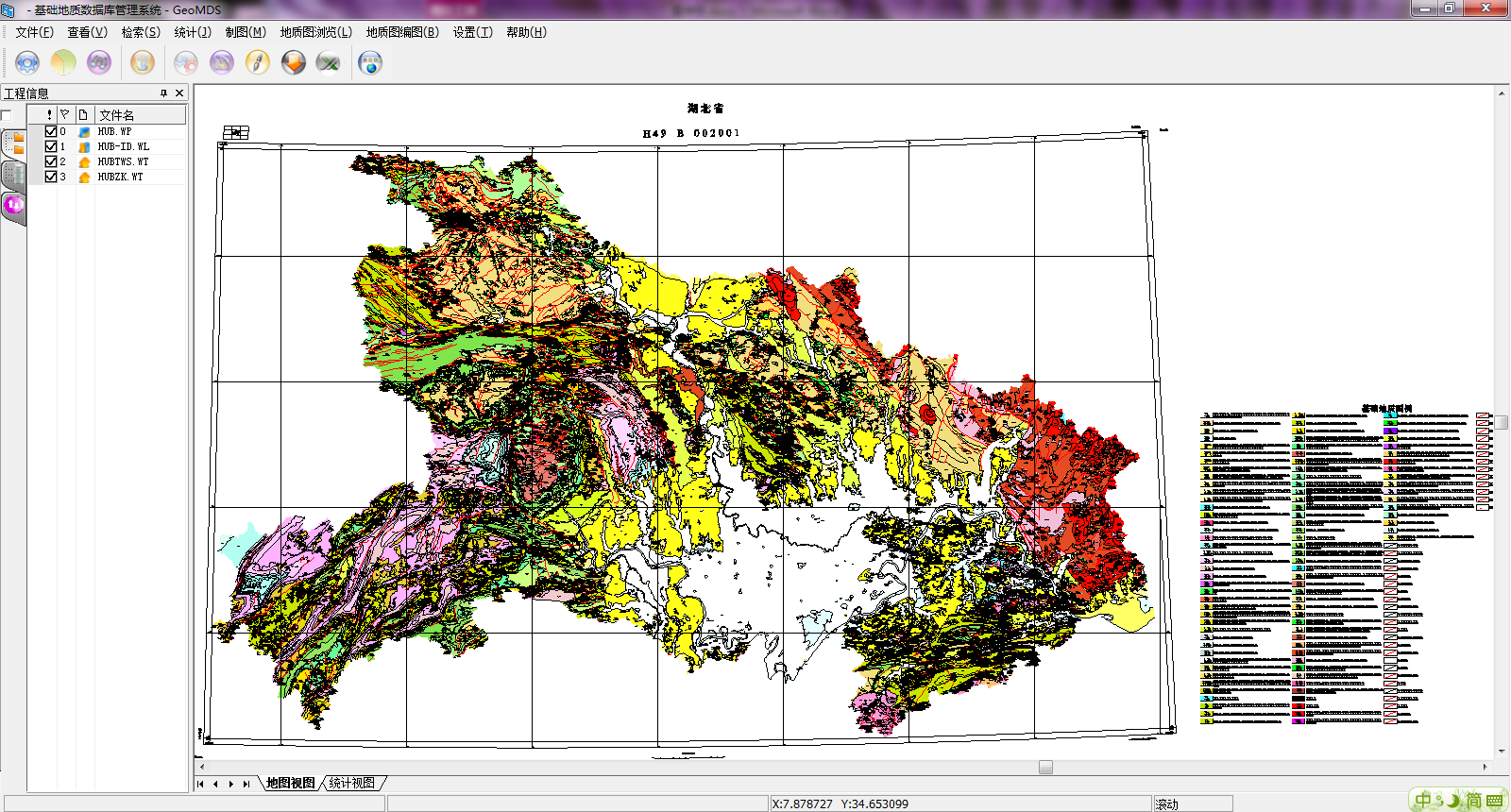Viewport: 1511px width, 812px height.
Task: Open the 设置(T) menu
Action: pos(472,32)
